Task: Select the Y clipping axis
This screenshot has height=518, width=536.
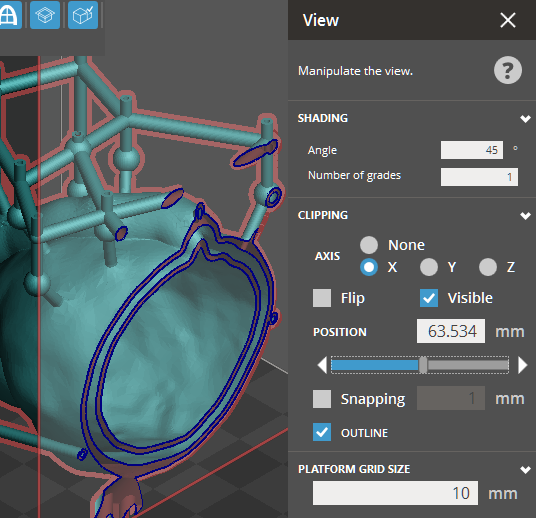Action: (429, 267)
